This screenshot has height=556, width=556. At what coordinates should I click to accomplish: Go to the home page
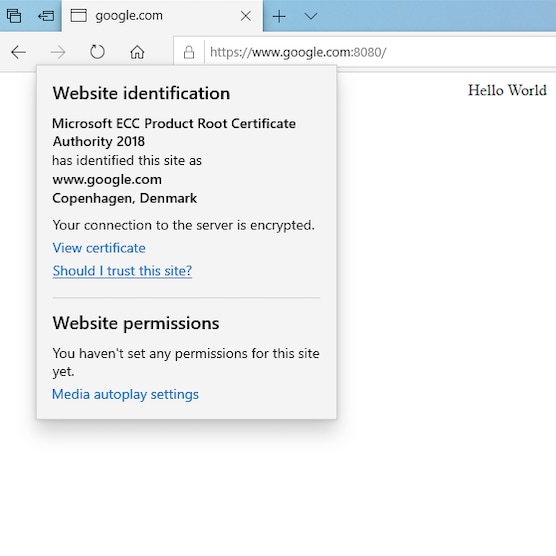(137, 52)
